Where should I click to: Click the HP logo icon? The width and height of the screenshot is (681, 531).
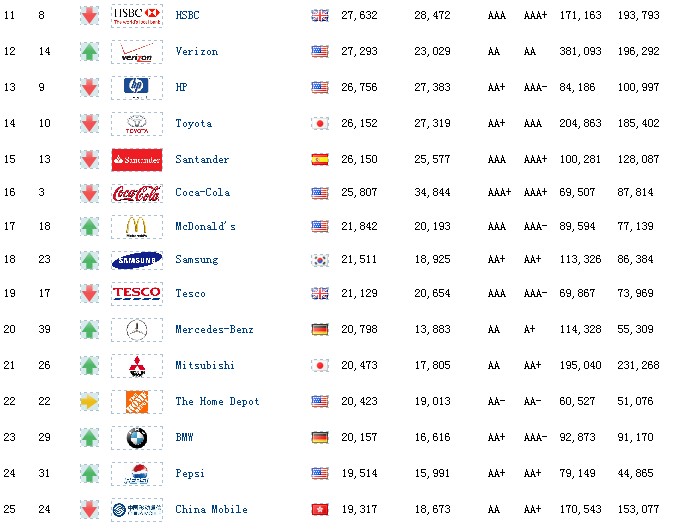click(137, 87)
